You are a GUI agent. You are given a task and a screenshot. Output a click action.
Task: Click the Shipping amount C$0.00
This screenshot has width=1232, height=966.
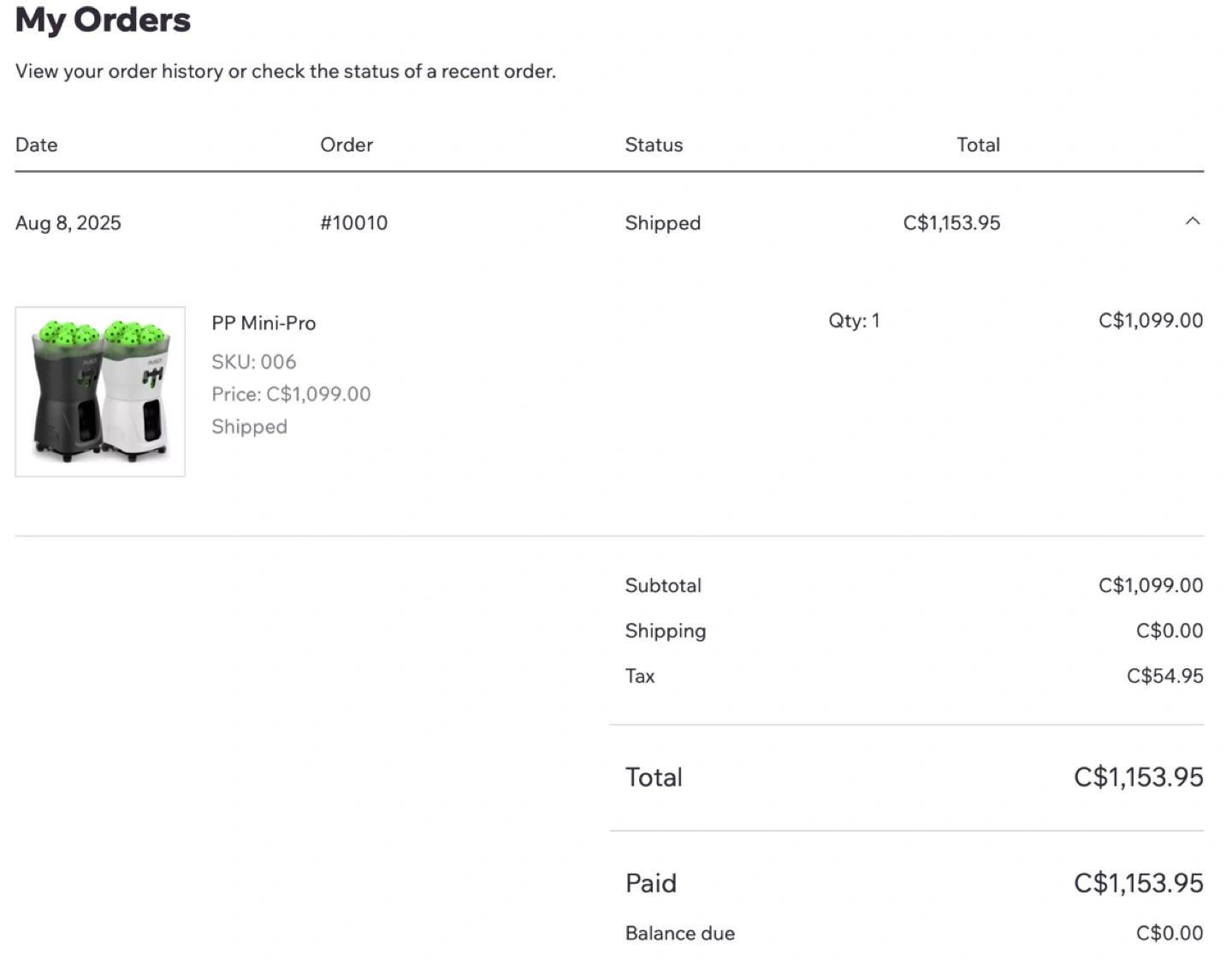pyautogui.click(x=1170, y=631)
